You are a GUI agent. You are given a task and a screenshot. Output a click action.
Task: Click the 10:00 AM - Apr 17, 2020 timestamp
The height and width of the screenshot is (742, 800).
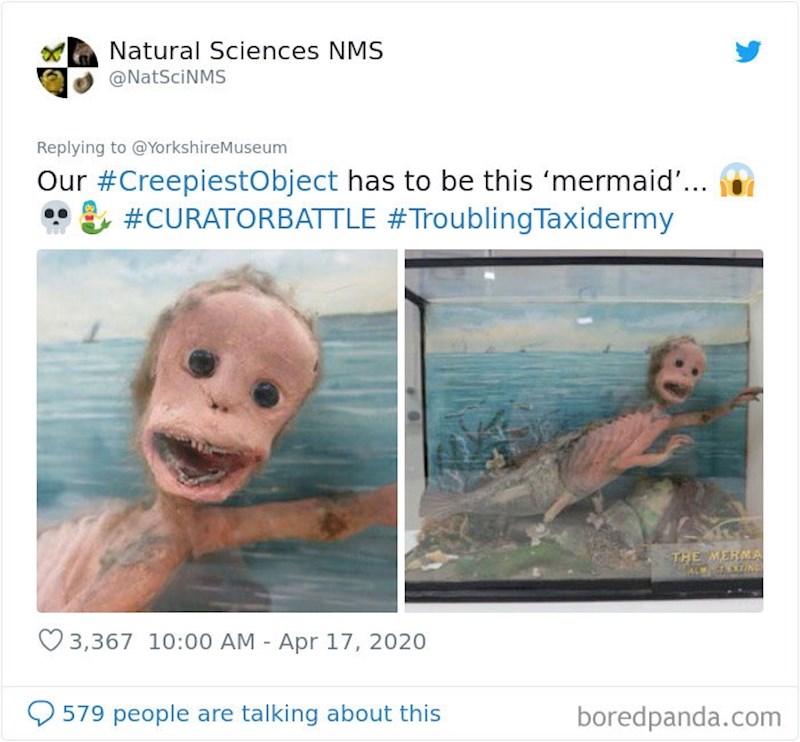[286, 641]
